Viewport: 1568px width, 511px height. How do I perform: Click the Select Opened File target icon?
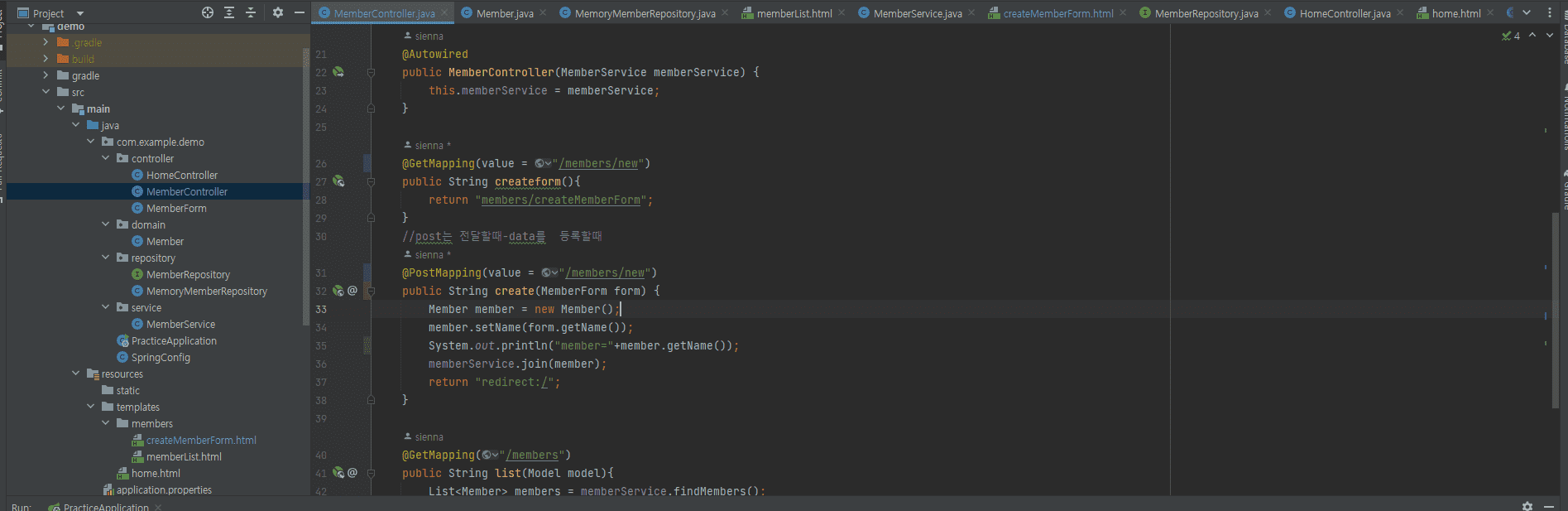[x=207, y=12]
